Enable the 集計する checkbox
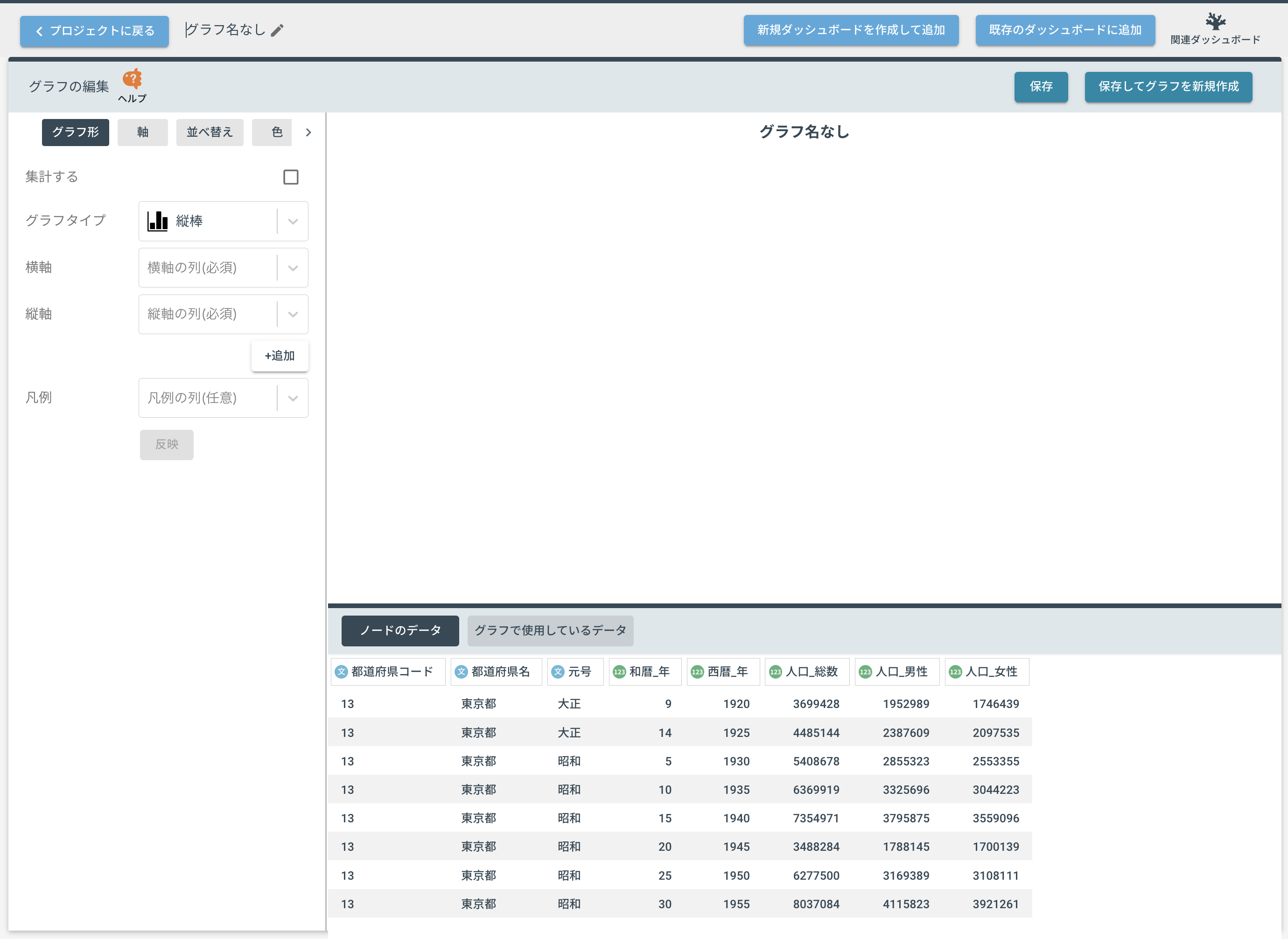The width and height of the screenshot is (1288, 939). pos(291,177)
